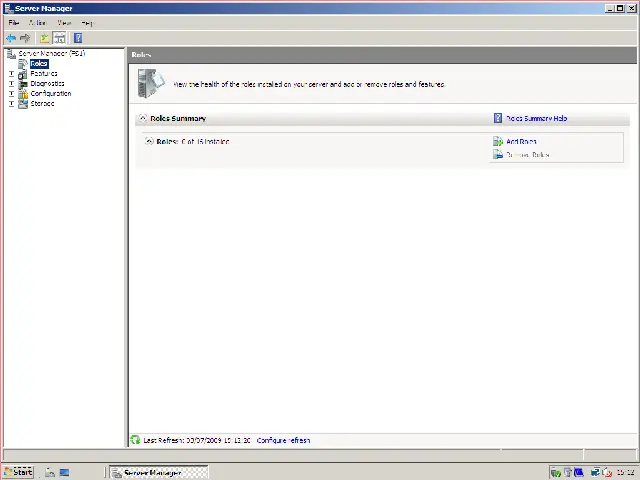Image resolution: width=640 pixels, height=480 pixels.
Task: Select the Roles tree item label
Action: click(x=39, y=64)
